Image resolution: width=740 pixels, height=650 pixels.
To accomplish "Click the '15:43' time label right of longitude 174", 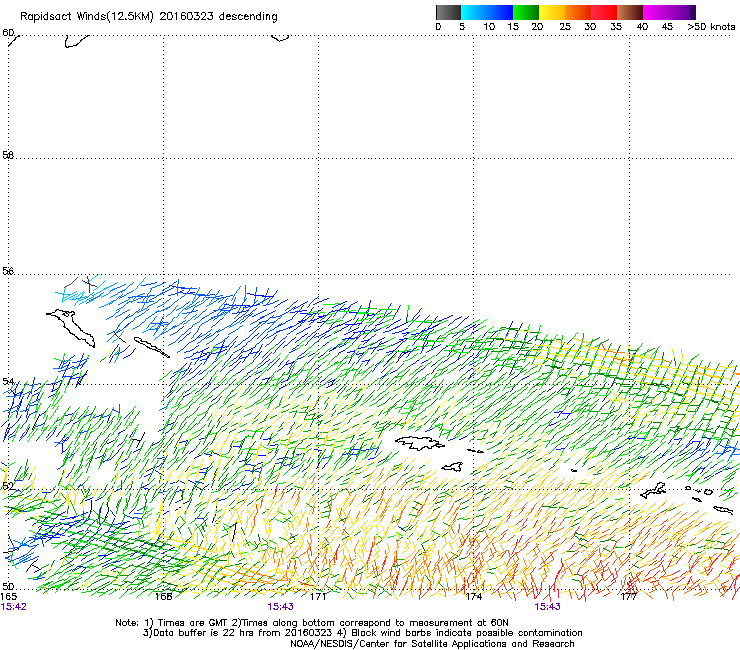I will tap(547, 607).
